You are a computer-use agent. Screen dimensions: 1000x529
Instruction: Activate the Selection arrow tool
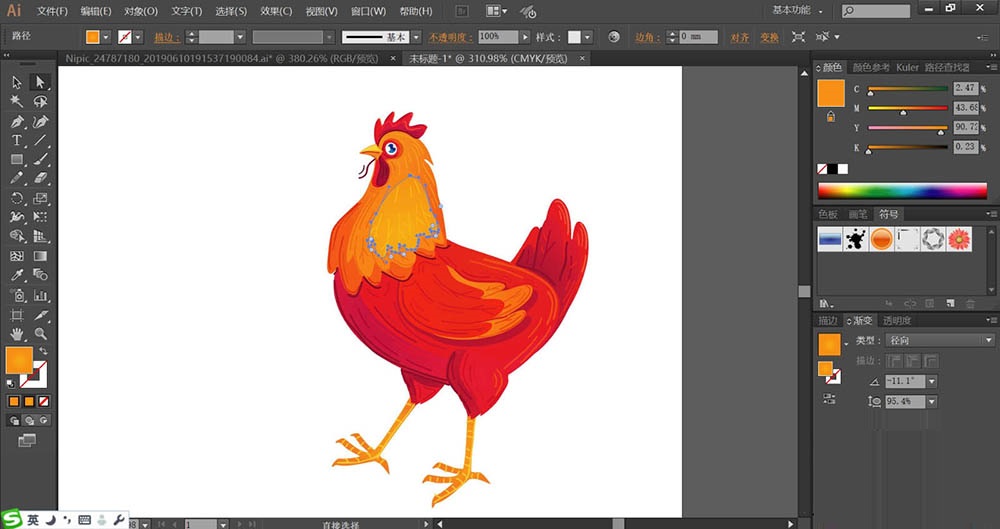pyautogui.click(x=17, y=82)
